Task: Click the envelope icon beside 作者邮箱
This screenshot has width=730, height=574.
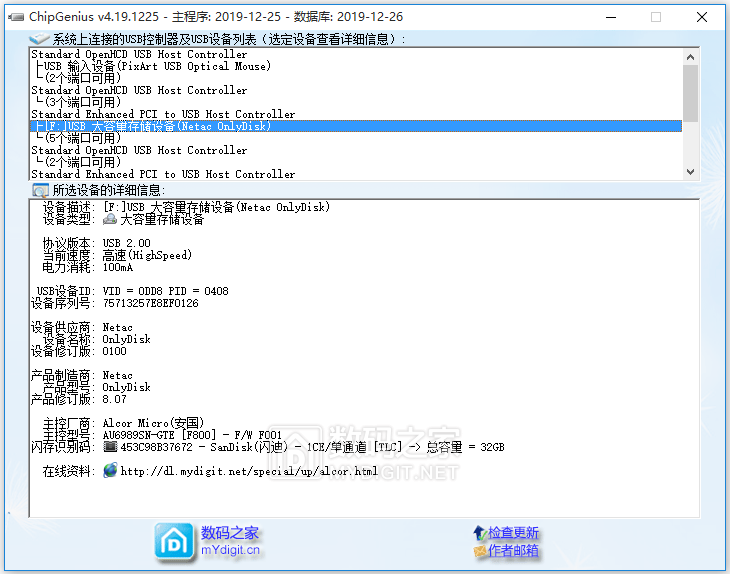Action: click(x=480, y=551)
